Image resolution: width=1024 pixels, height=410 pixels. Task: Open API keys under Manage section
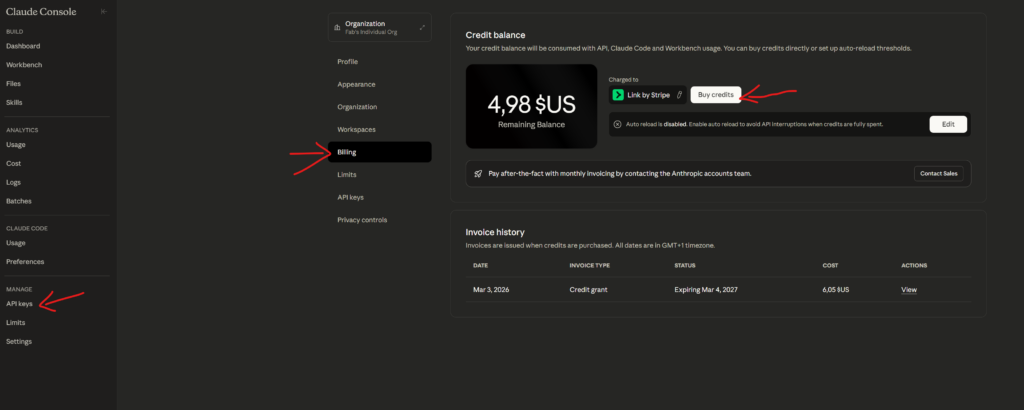(x=20, y=303)
